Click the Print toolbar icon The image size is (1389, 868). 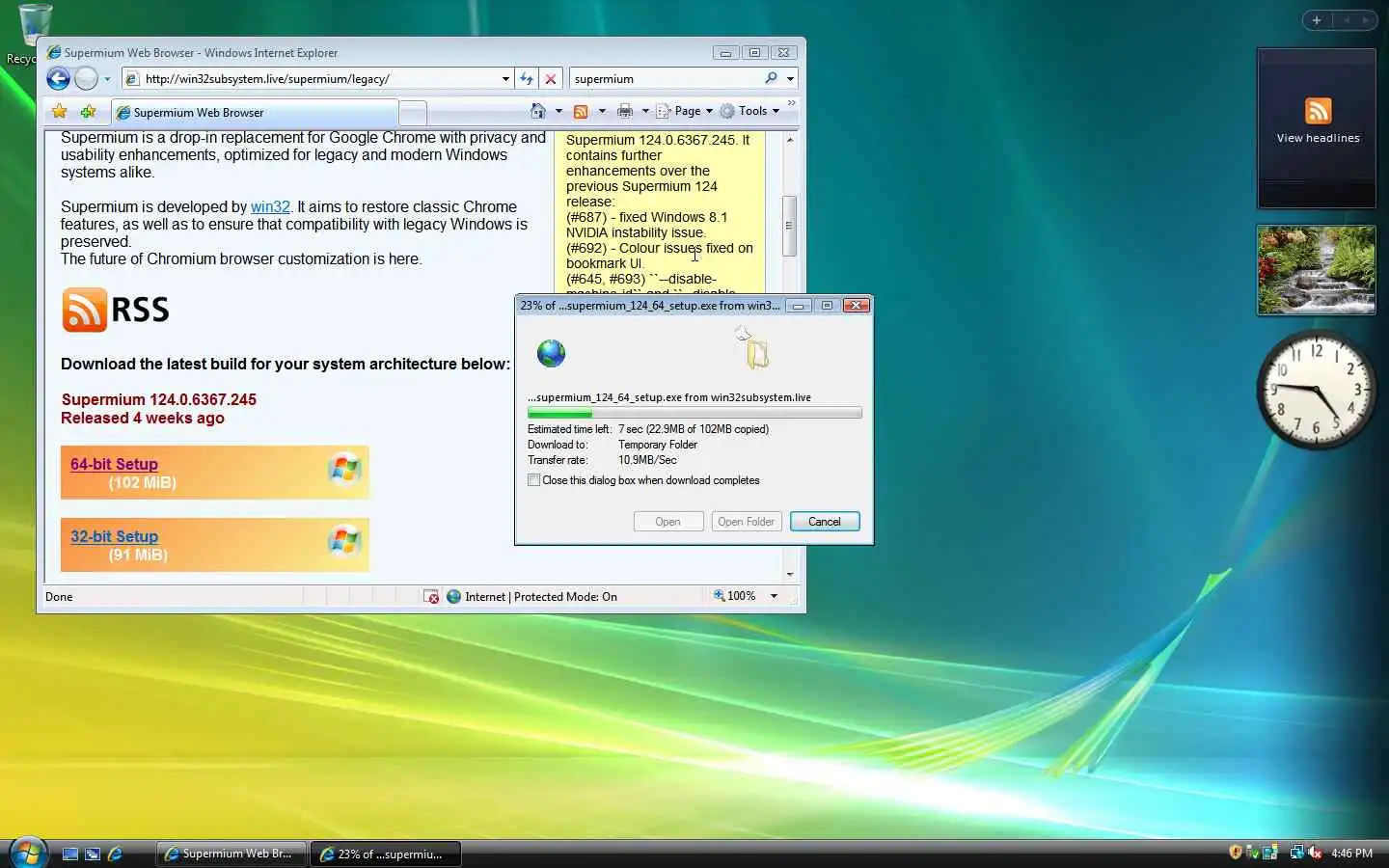pyautogui.click(x=625, y=111)
